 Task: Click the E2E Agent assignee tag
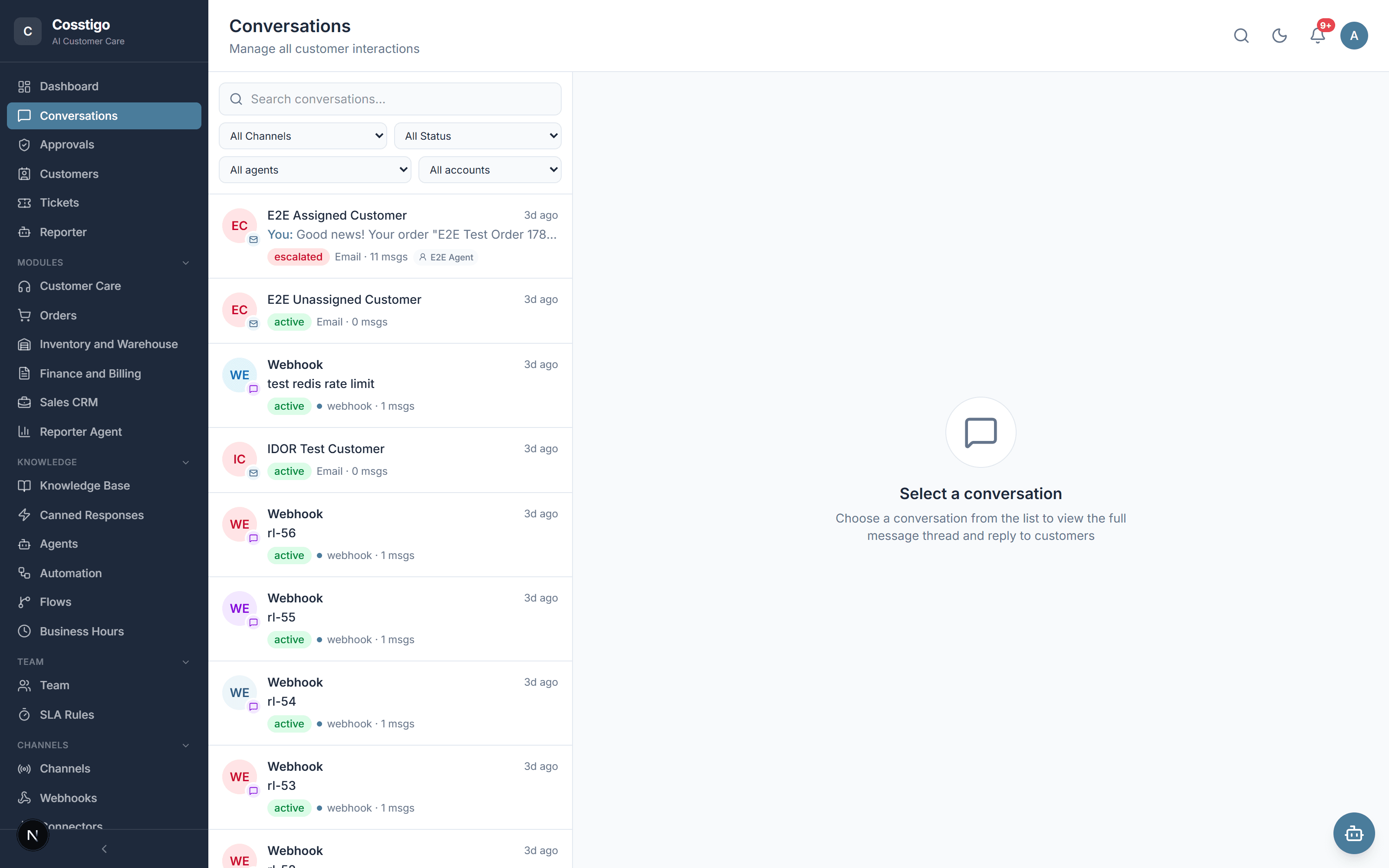[x=446, y=257]
